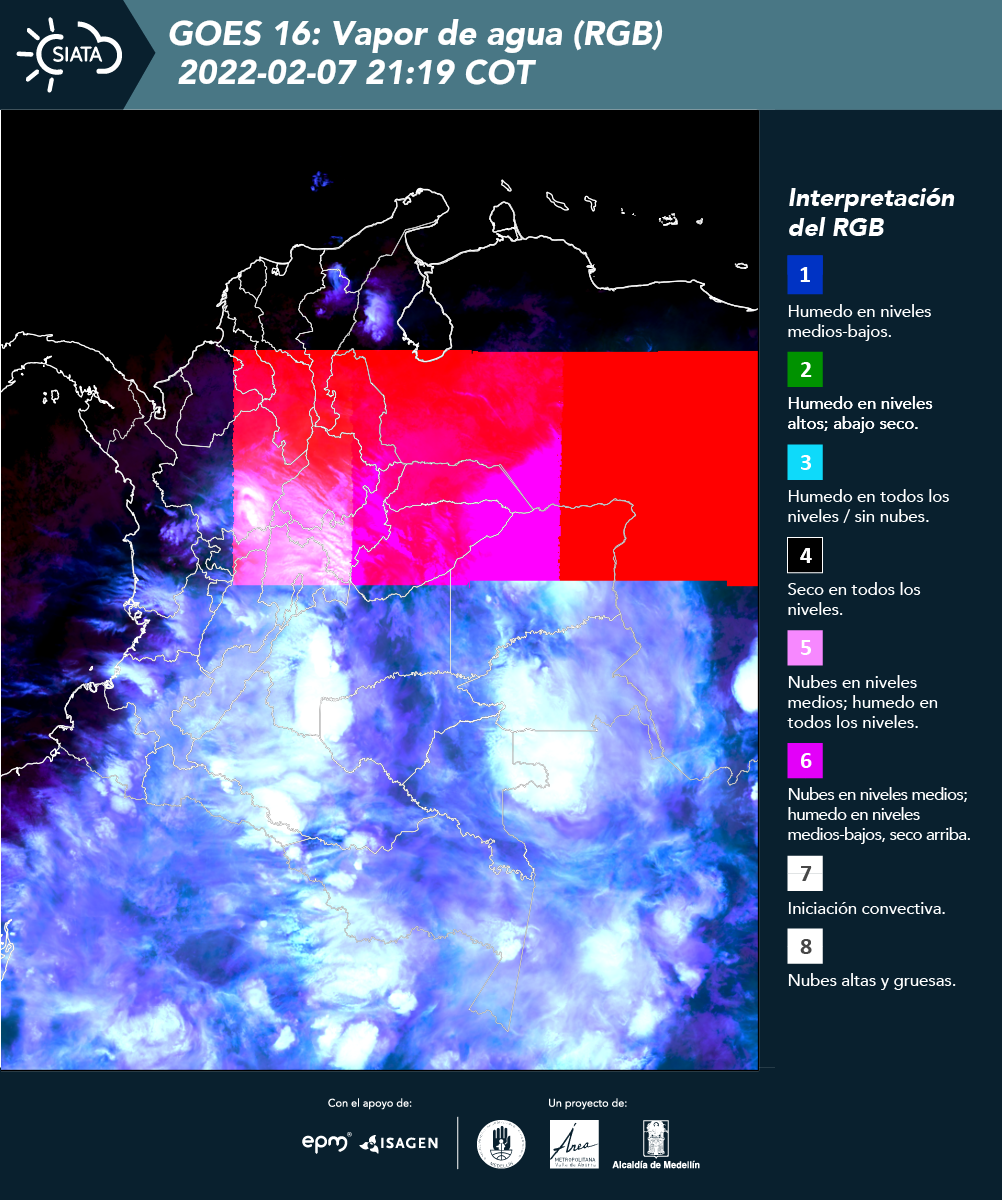Click the Área Metropolitana logo
Screen dimensions: 1002x1200
click(575, 1144)
